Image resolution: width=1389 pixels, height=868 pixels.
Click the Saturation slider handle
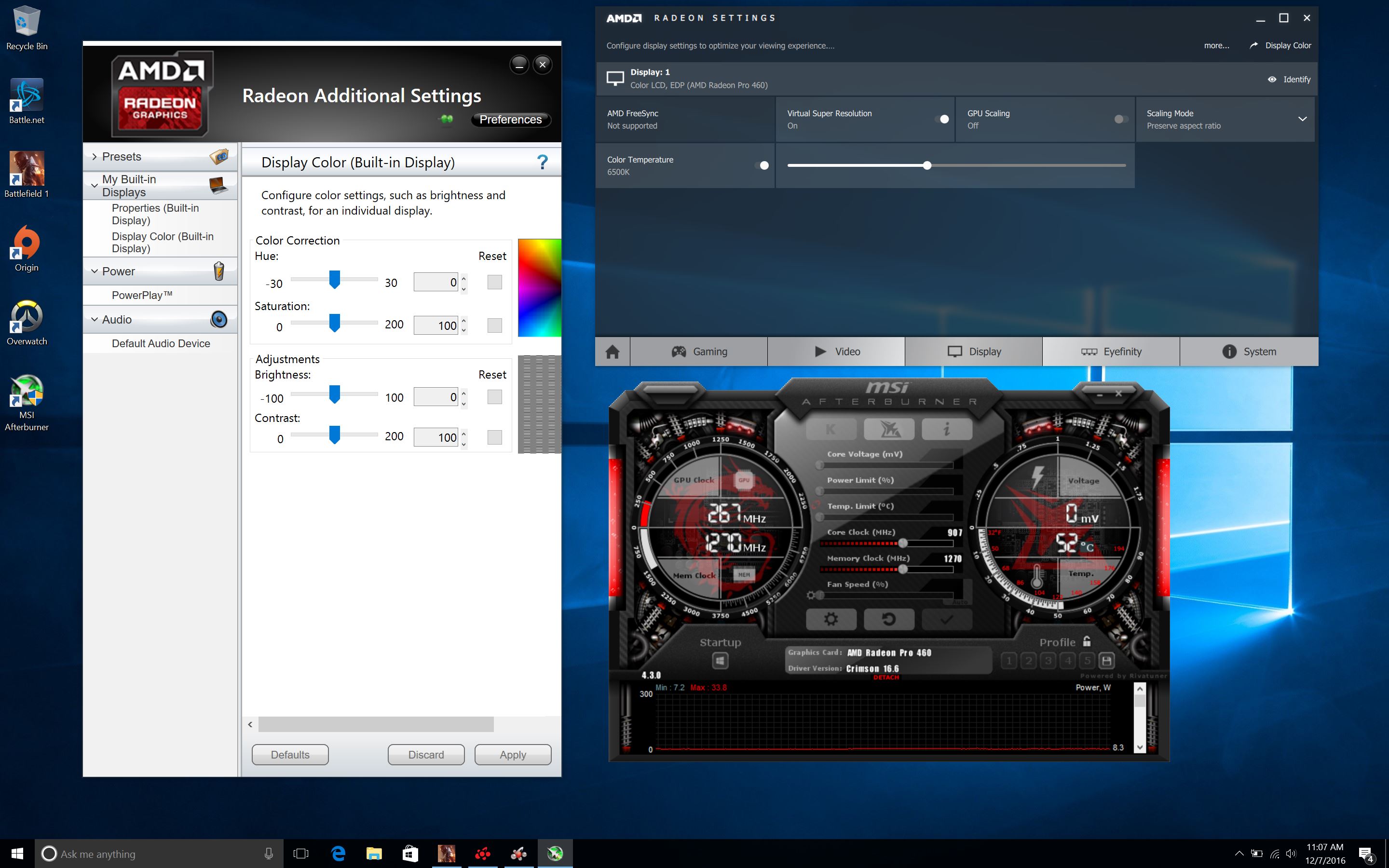(334, 323)
